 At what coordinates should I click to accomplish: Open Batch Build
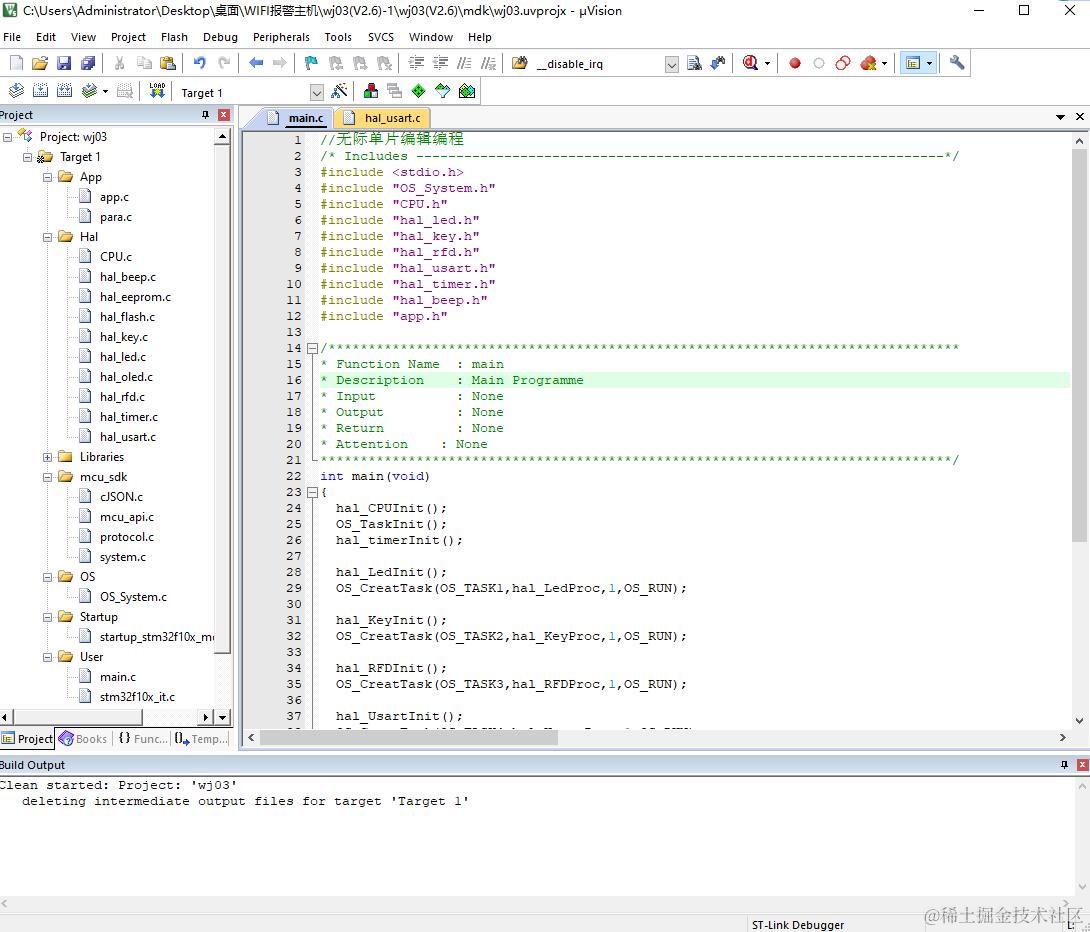coord(89,90)
